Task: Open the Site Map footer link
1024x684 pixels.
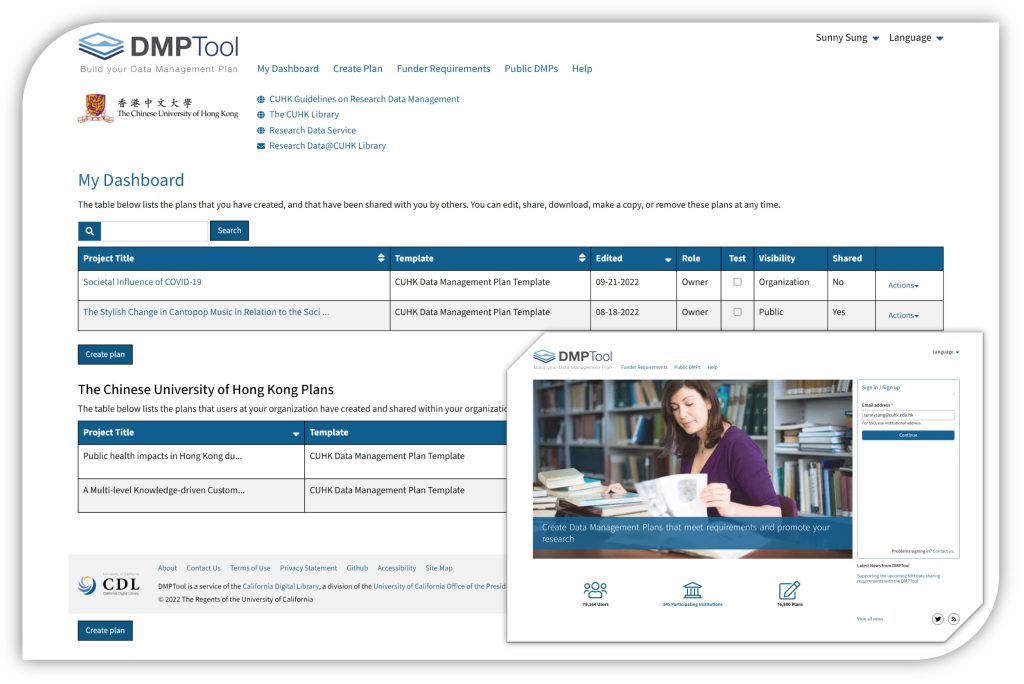Action: [439, 568]
